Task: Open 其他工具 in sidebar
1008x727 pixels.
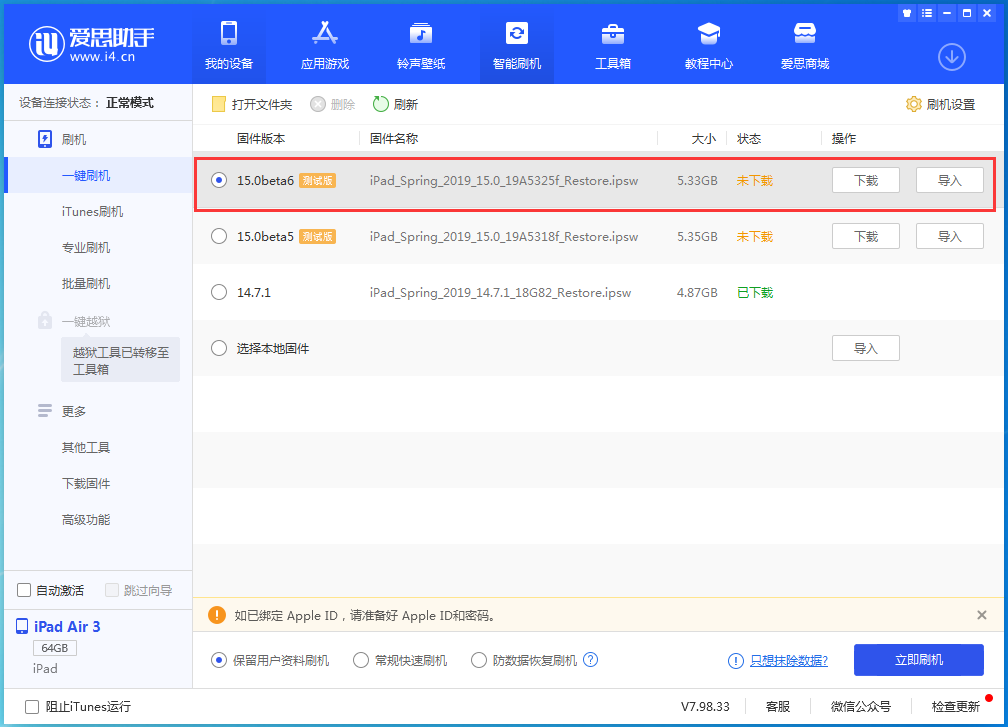Action: pyautogui.click(x=86, y=447)
